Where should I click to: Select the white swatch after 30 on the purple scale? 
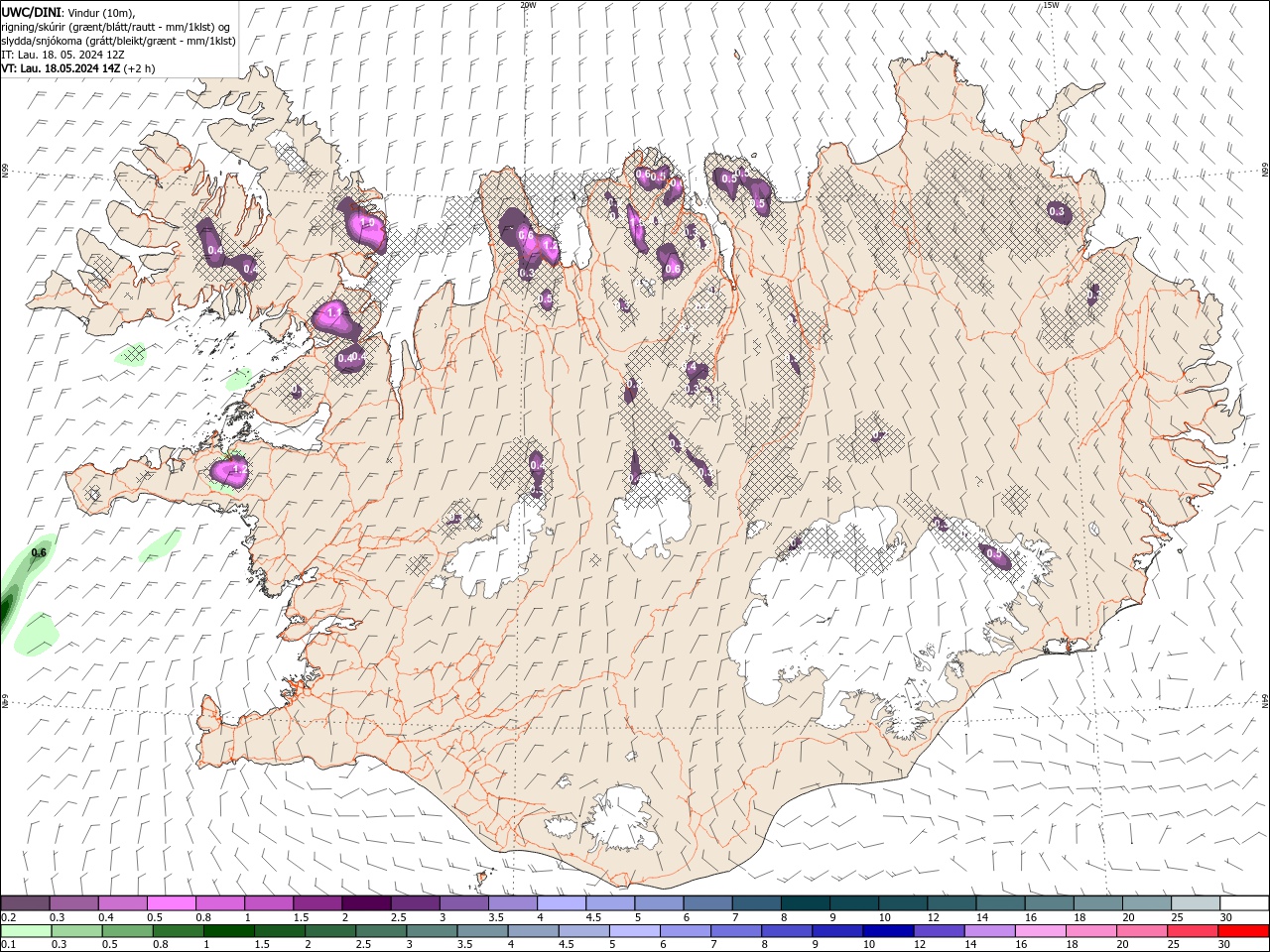click(x=1244, y=903)
